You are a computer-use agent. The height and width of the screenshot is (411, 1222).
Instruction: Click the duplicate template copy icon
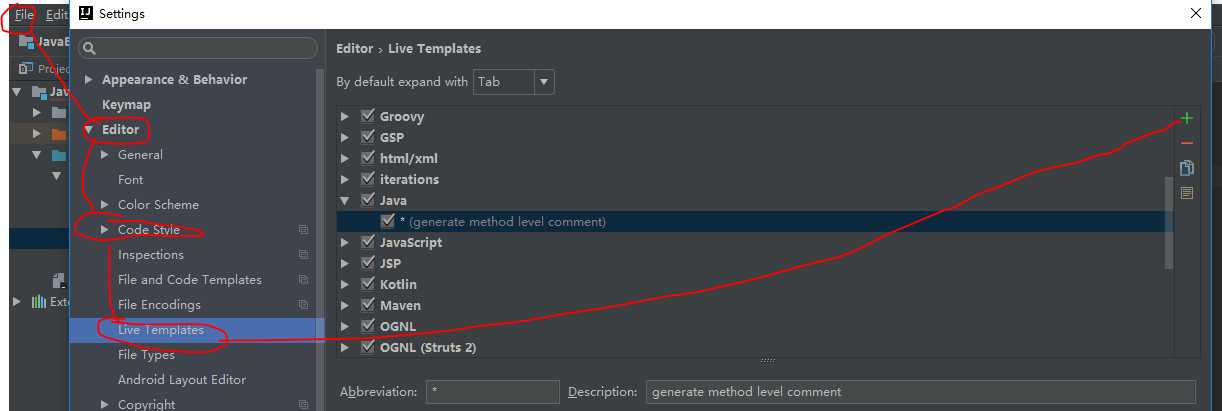(1187, 168)
